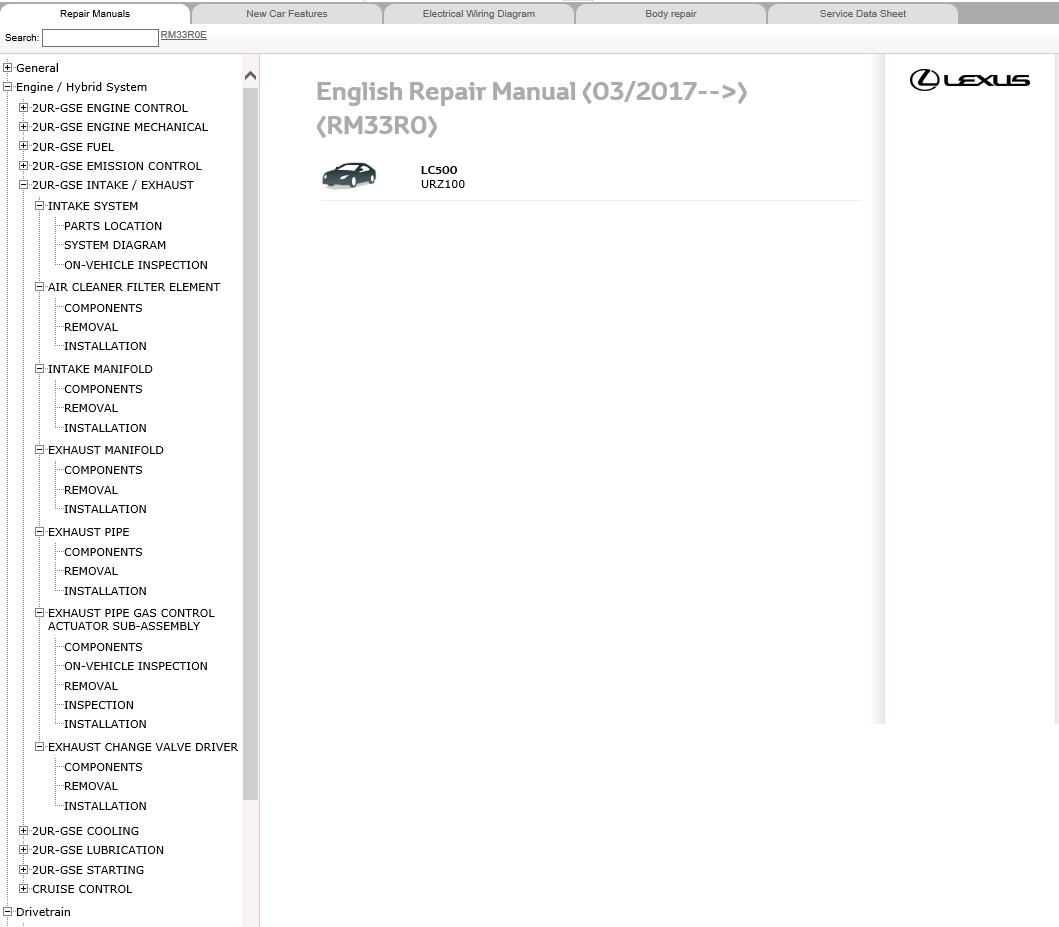Click the Lexus logo
The width and height of the screenshot is (1059, 927).
969,80
